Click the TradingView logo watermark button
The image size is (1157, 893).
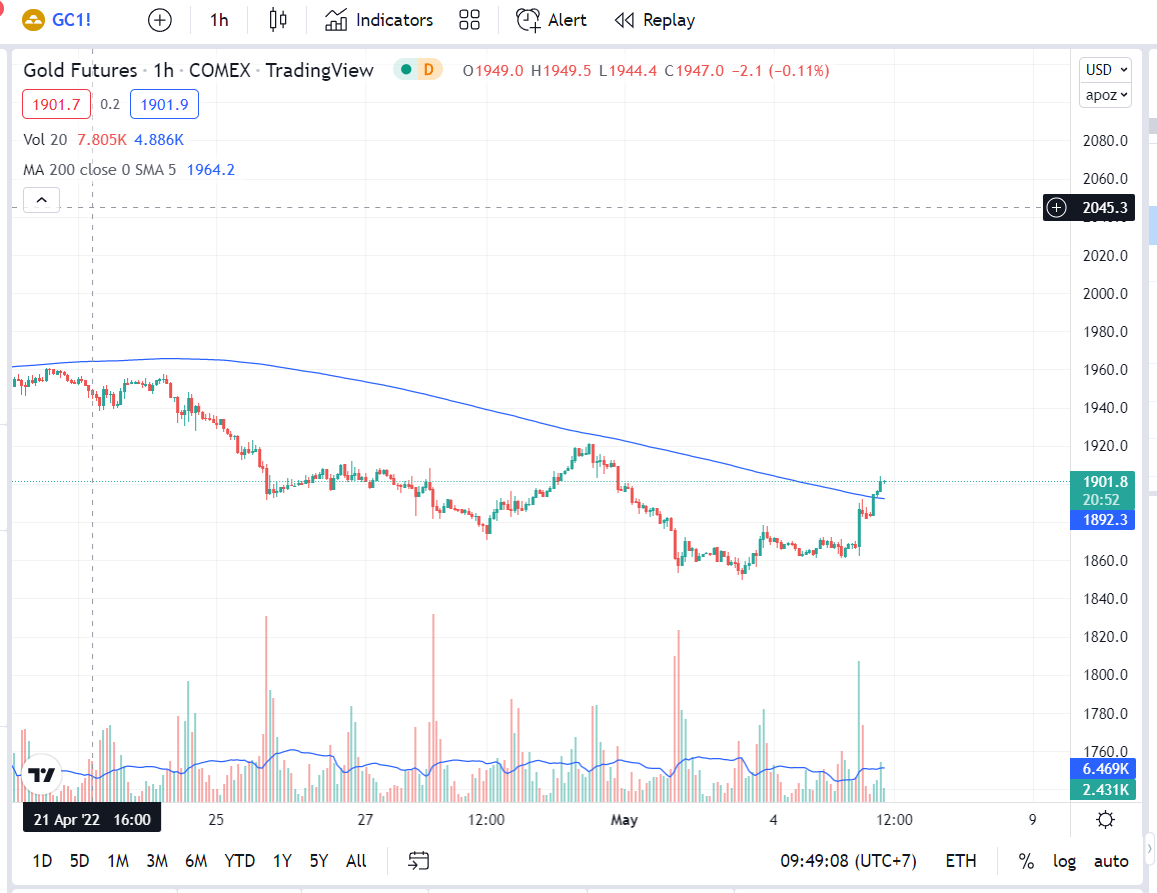tap(41, 774)
